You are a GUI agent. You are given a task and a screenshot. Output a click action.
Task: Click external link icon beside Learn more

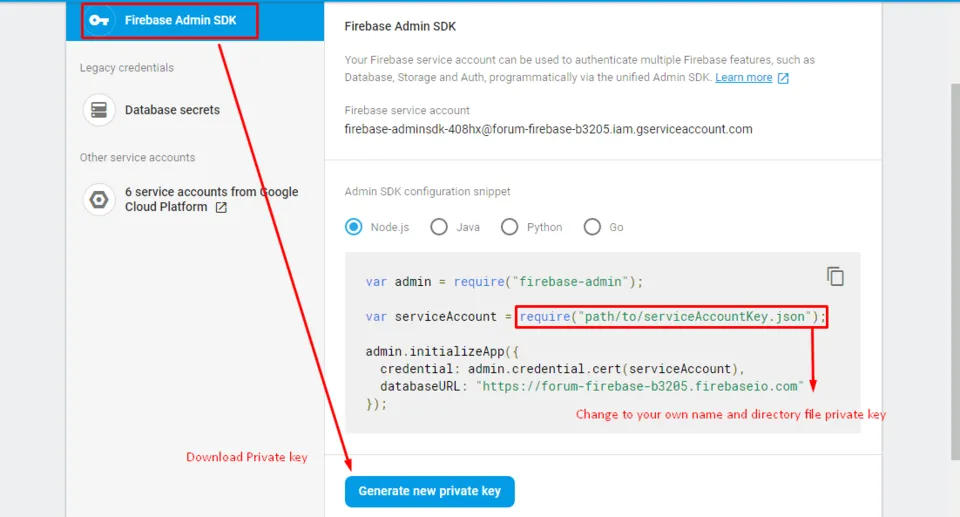(x=783, y=78)
